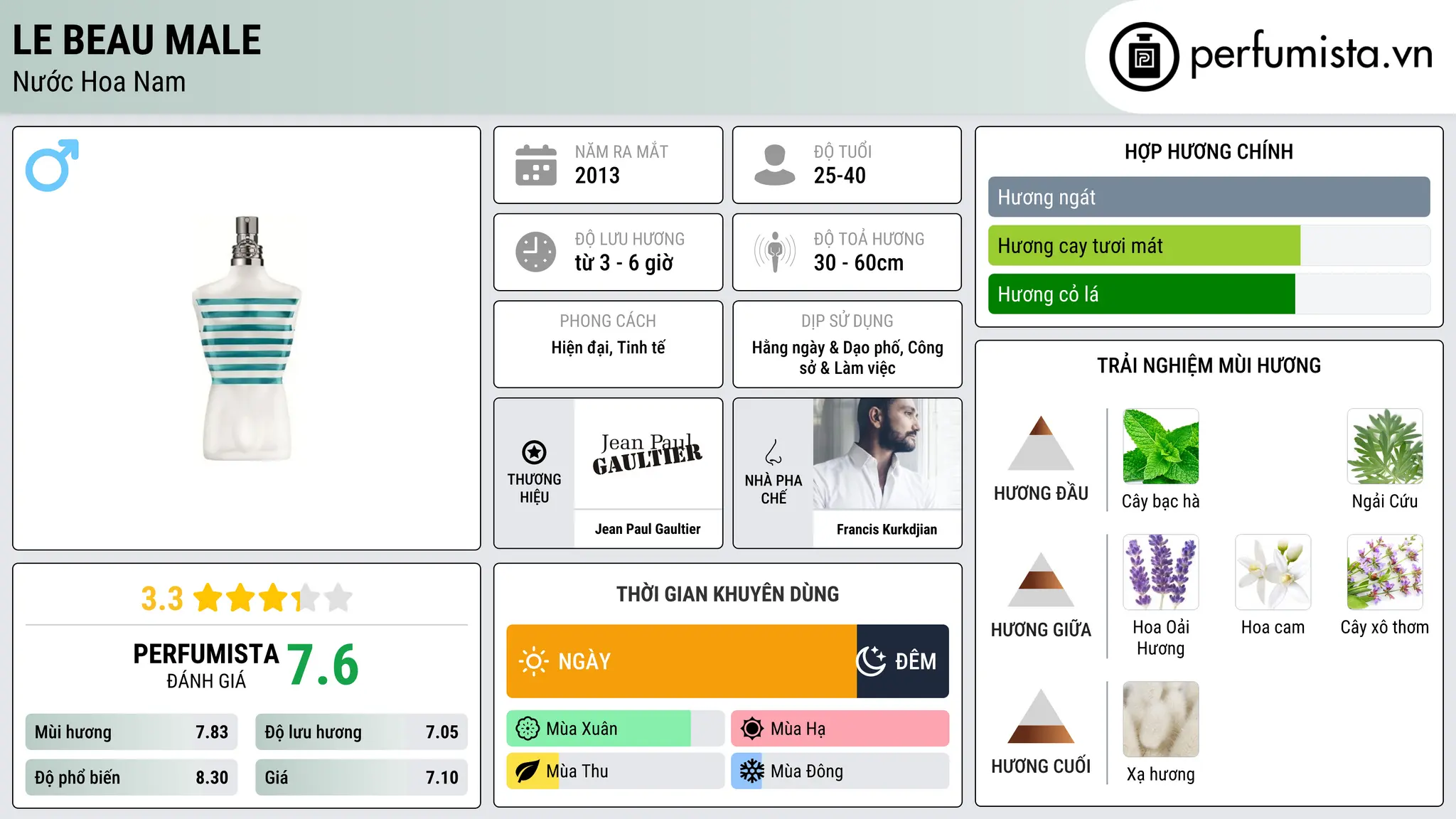Select the Hoa Oải Hương lavender image
Screen dimensions: 1456x819
click(x=1161, y=572)
